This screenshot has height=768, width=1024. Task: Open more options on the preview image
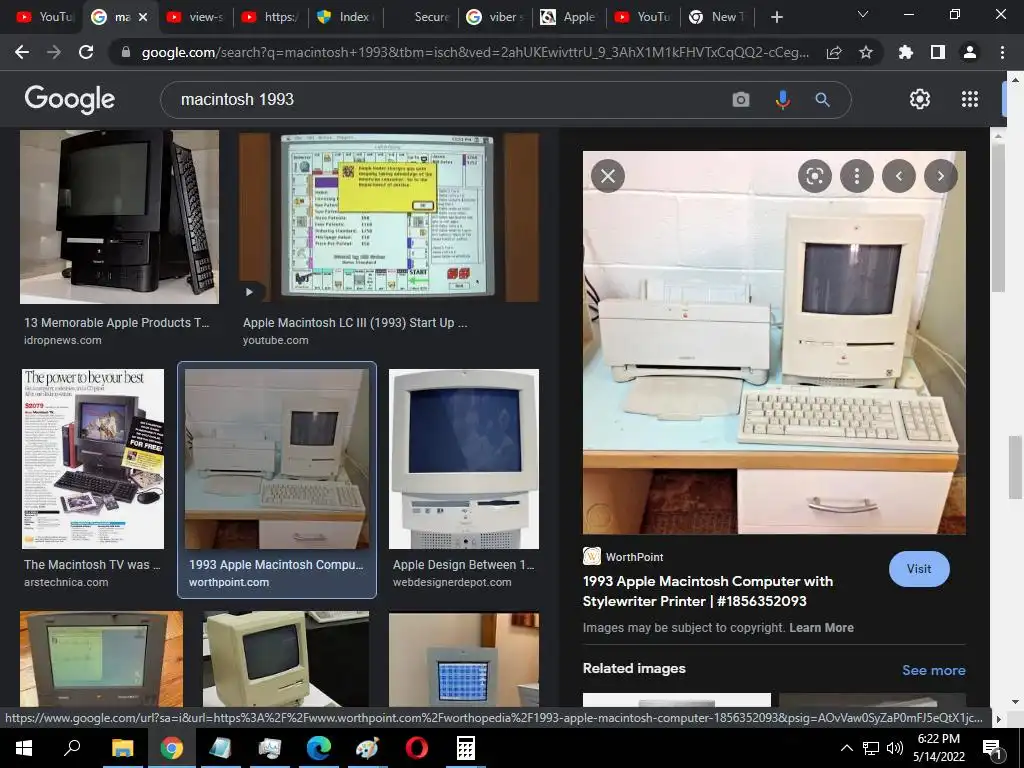click(856, 176)
